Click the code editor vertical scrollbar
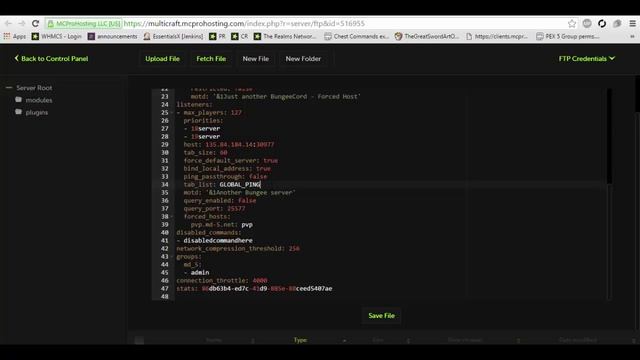 609,137
